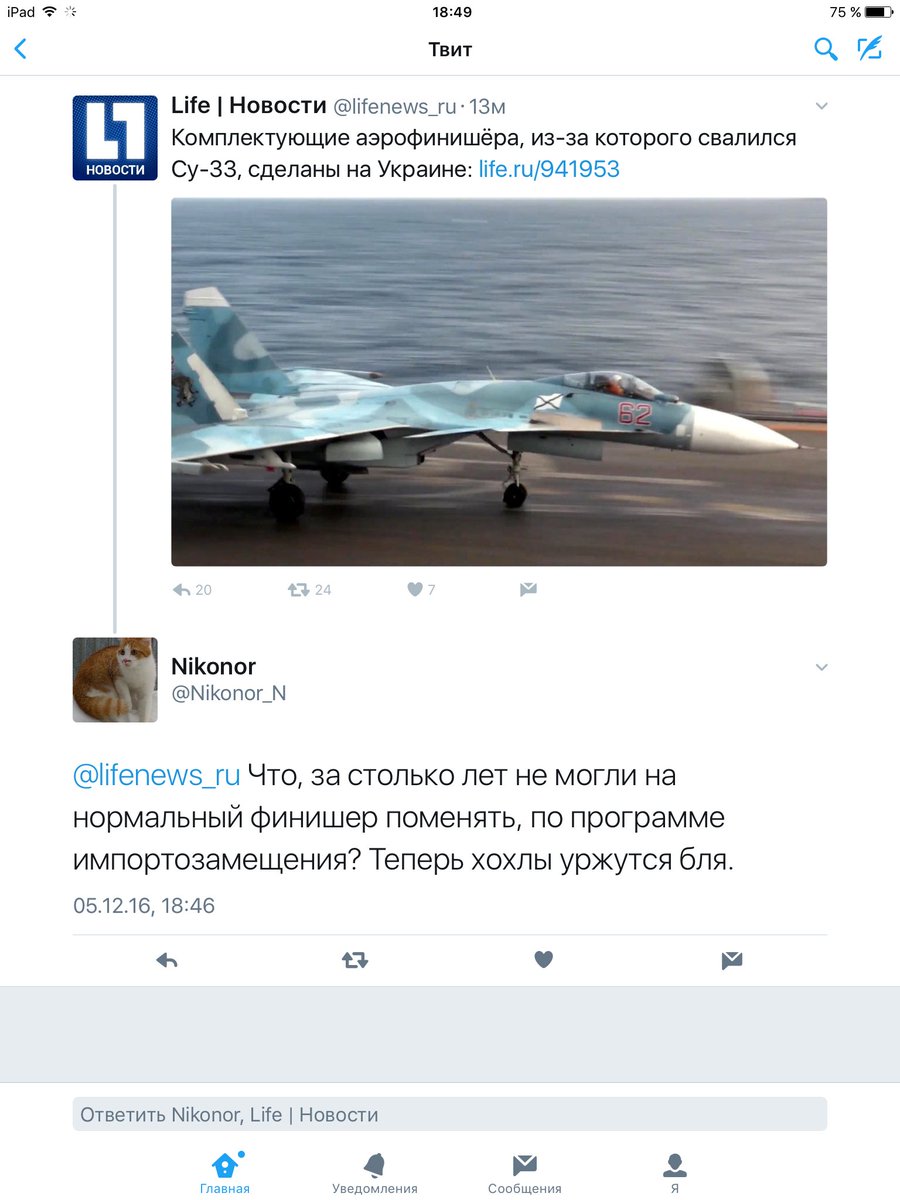Like Nikonor's tweet with heart icon
900x1200 pixels.
(x=543, y=960)
